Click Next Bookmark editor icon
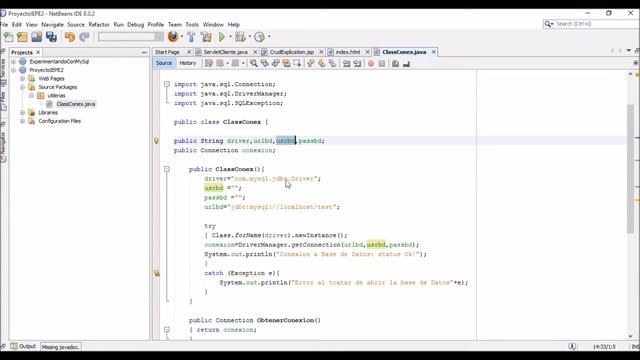Viewport: 640px width, 360px height. (x=322, y=63)
